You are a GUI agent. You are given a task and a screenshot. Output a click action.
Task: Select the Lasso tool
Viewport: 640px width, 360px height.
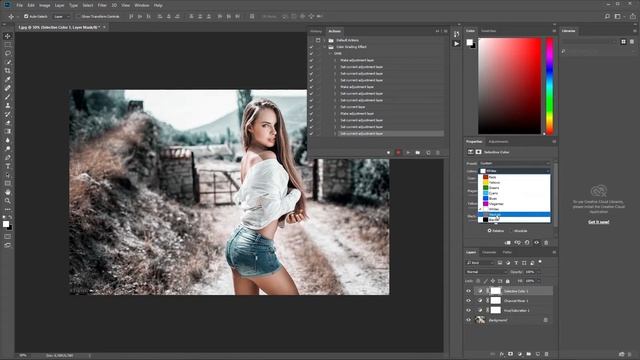click(7, 53)
